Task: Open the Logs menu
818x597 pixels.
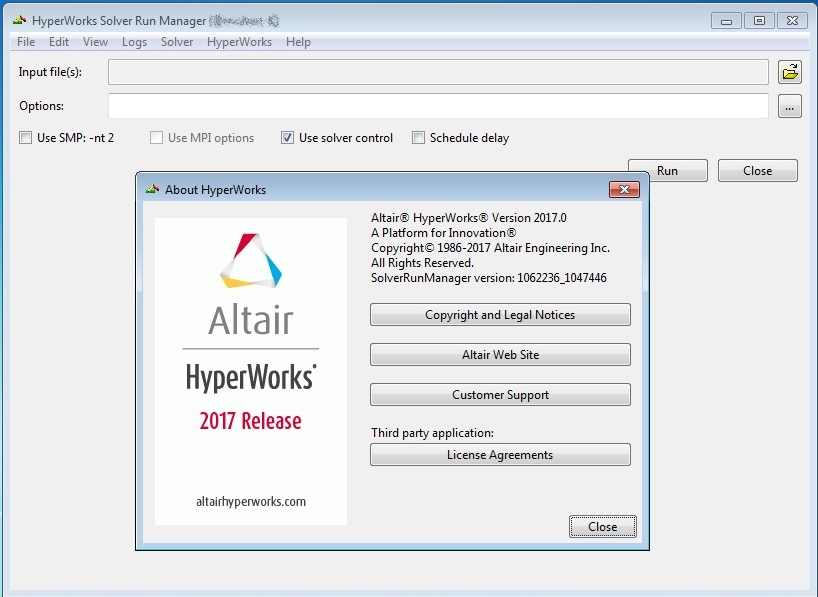Action: pos(135,42)
